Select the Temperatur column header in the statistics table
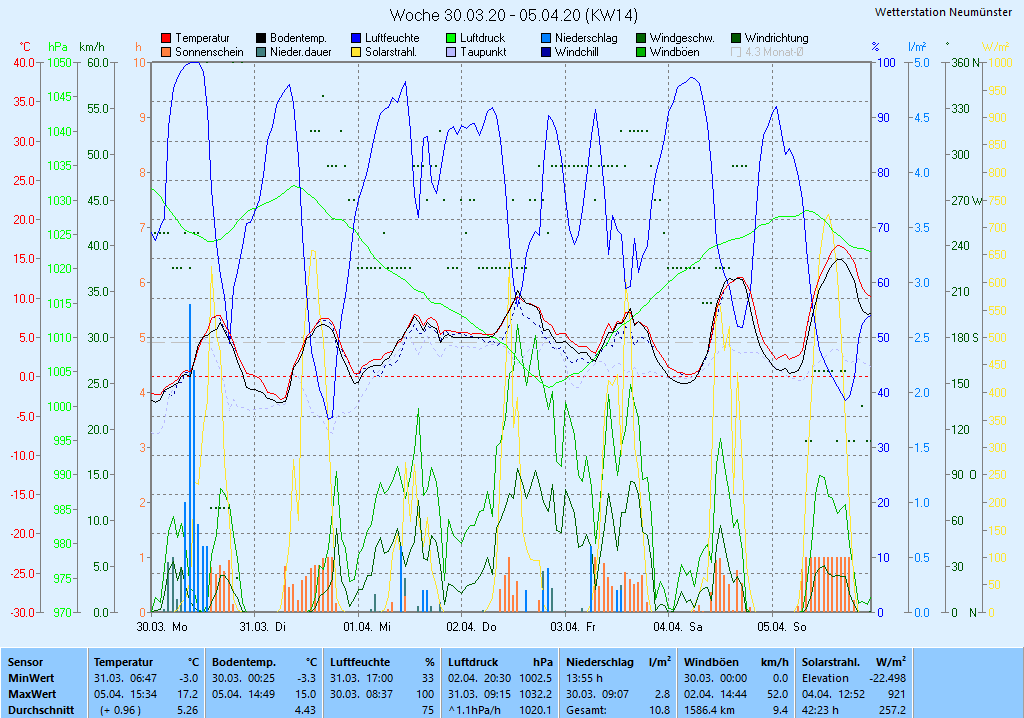1024x718 pixels. pyautogui.click(x=124, y=662)
